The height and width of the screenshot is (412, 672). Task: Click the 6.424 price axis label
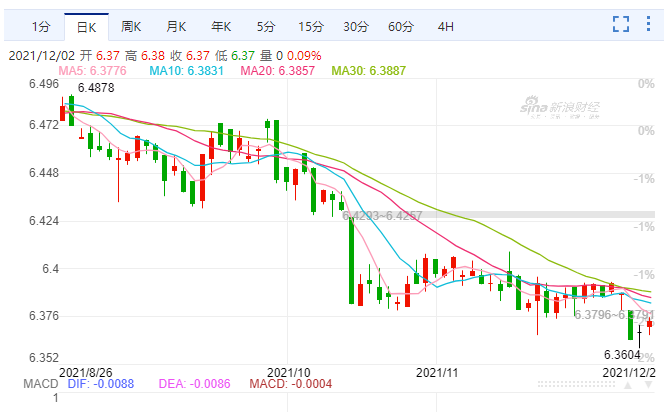[44, 221]
